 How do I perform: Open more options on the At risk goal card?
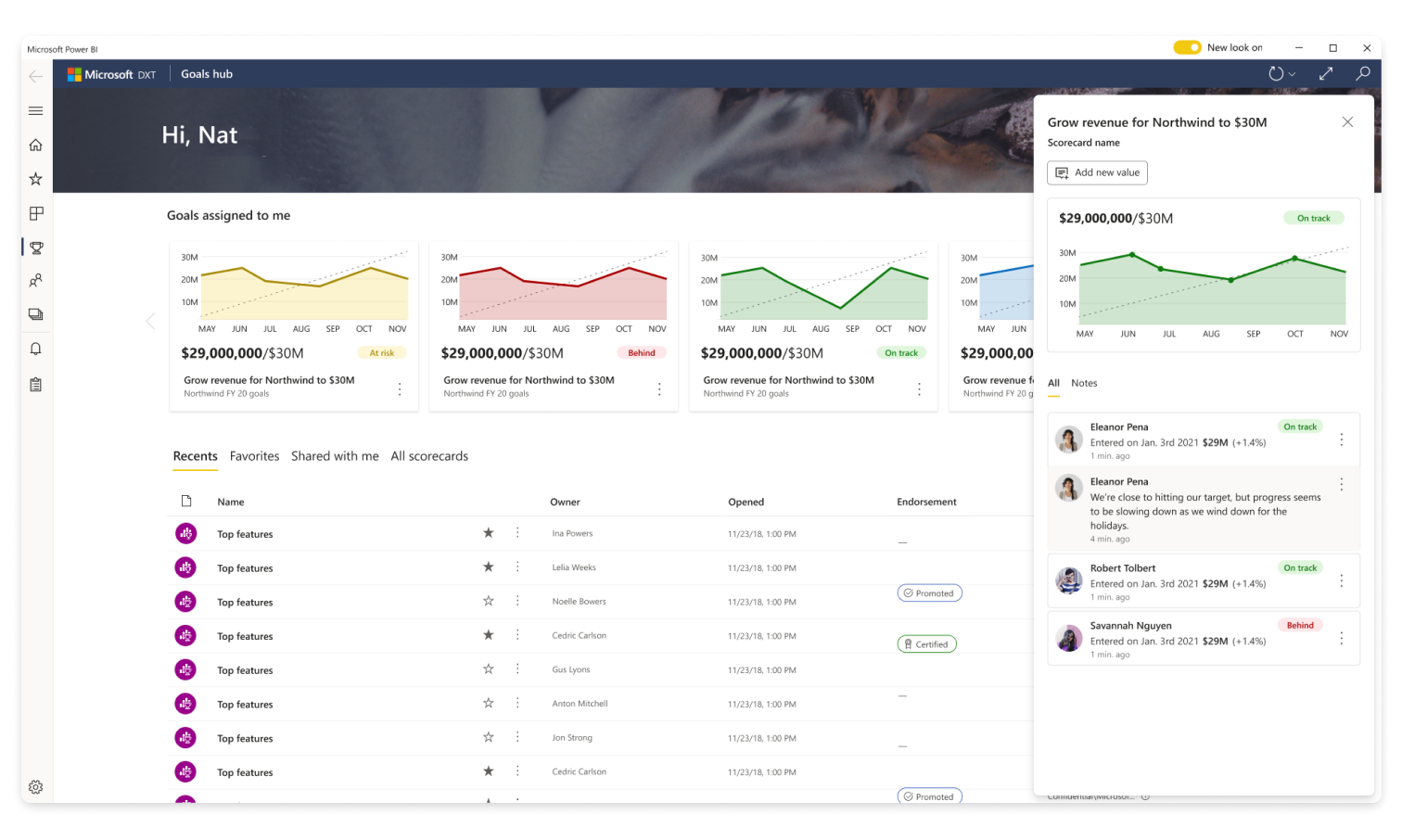pos(400,389)
